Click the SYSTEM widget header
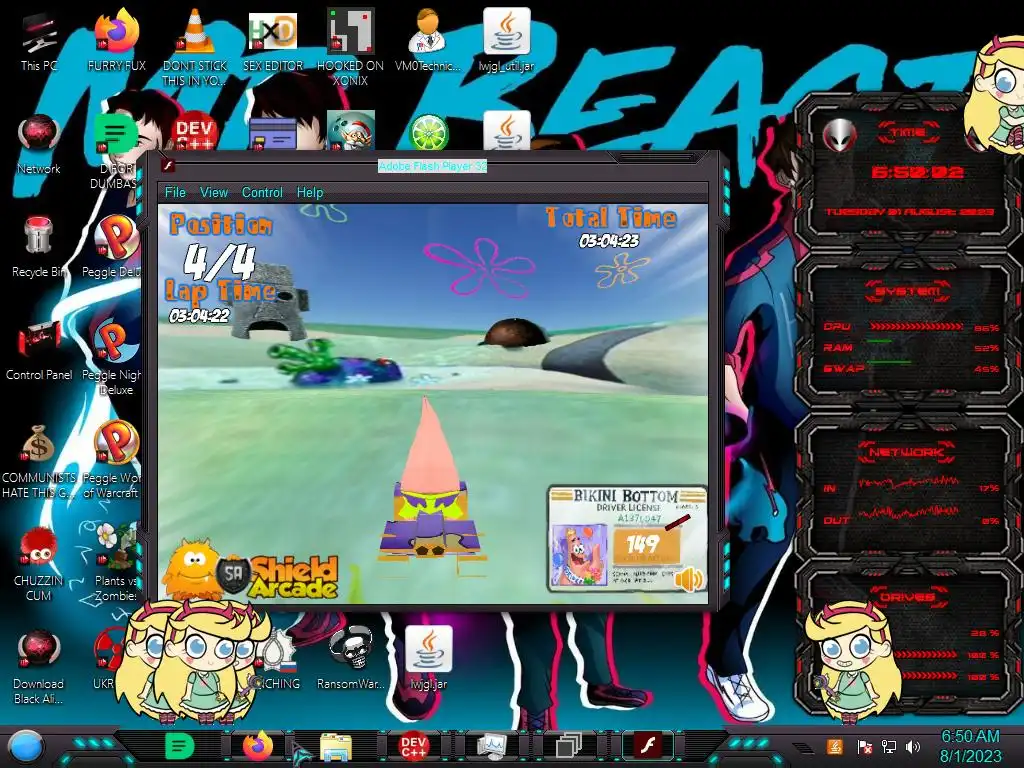This screenshot has height=768, width=1024. click(x=908, y=291)
